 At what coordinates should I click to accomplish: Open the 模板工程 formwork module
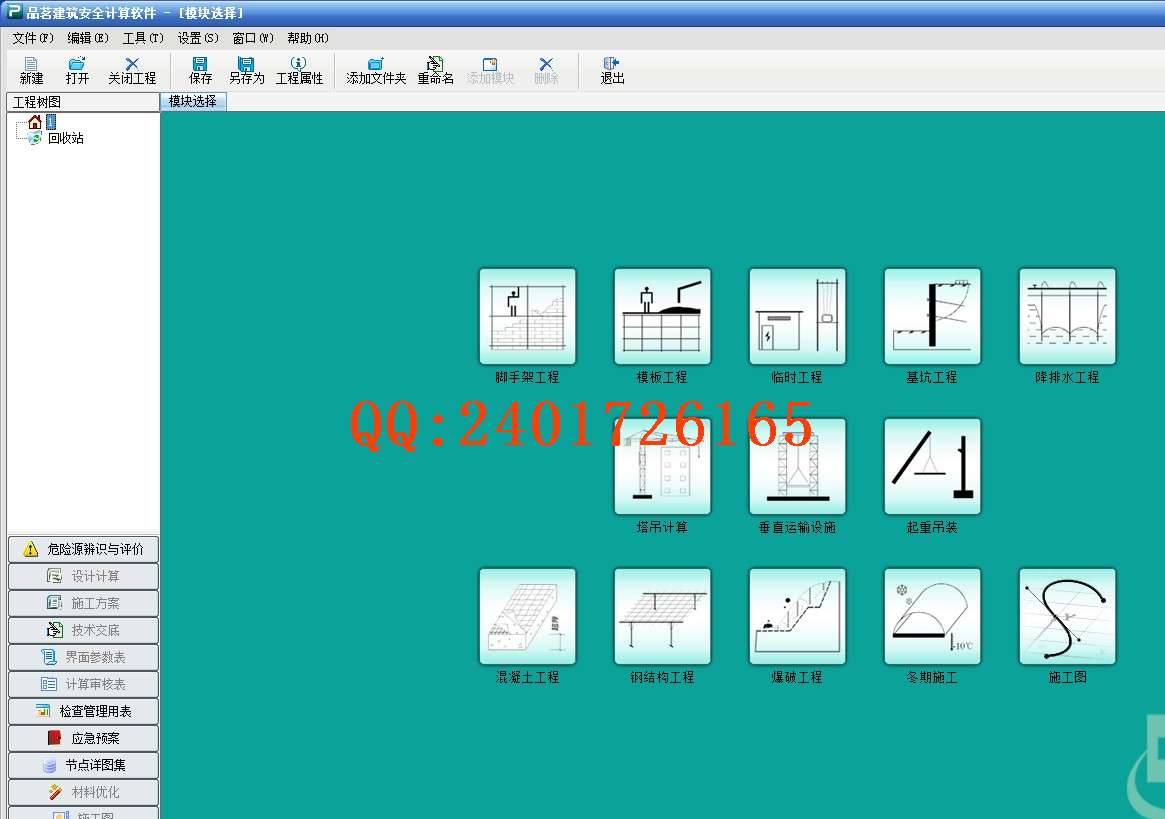pos(662,317)
